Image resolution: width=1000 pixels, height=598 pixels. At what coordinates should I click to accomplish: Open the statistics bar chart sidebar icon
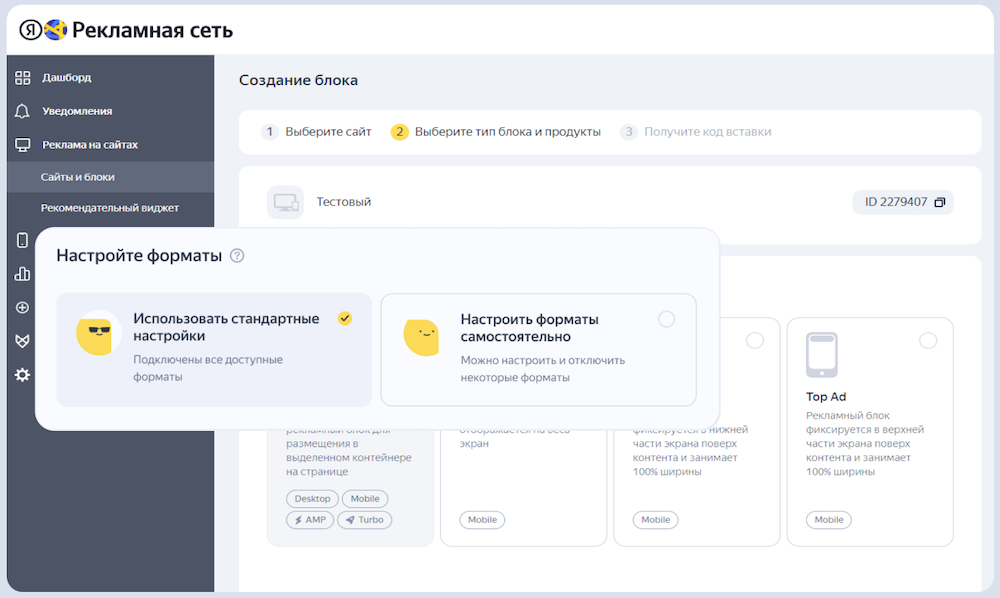point(22,273)
